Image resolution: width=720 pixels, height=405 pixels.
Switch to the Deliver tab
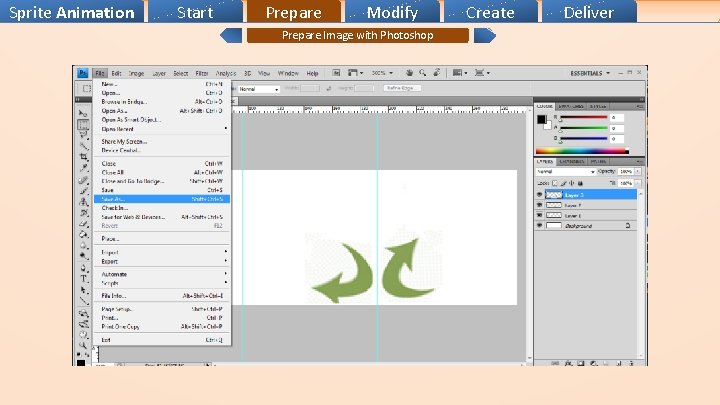pyautogui.click(x=588, y=12)
